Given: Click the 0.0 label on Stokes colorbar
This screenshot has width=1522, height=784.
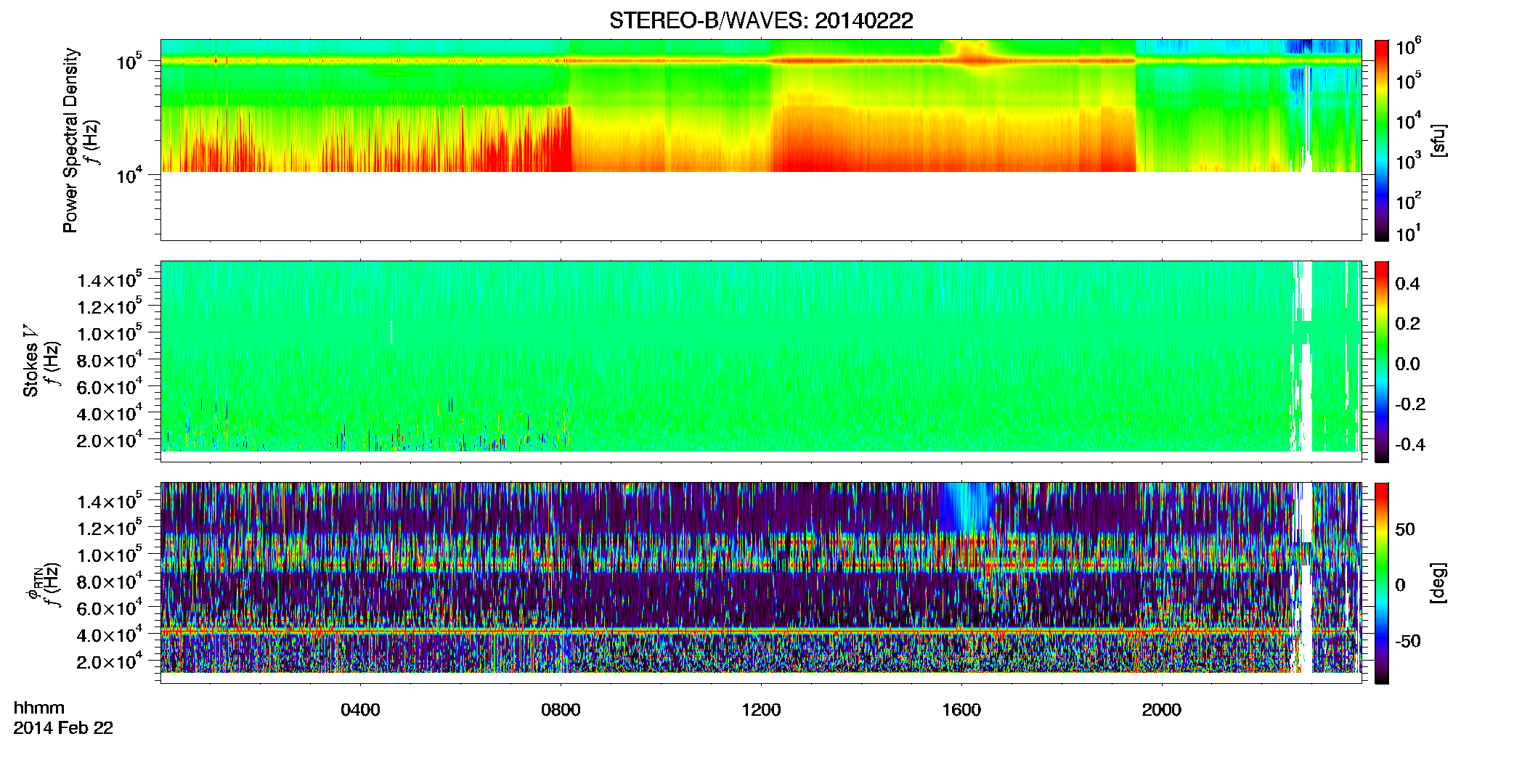Looking at the screenshot, I should 1407,364.
